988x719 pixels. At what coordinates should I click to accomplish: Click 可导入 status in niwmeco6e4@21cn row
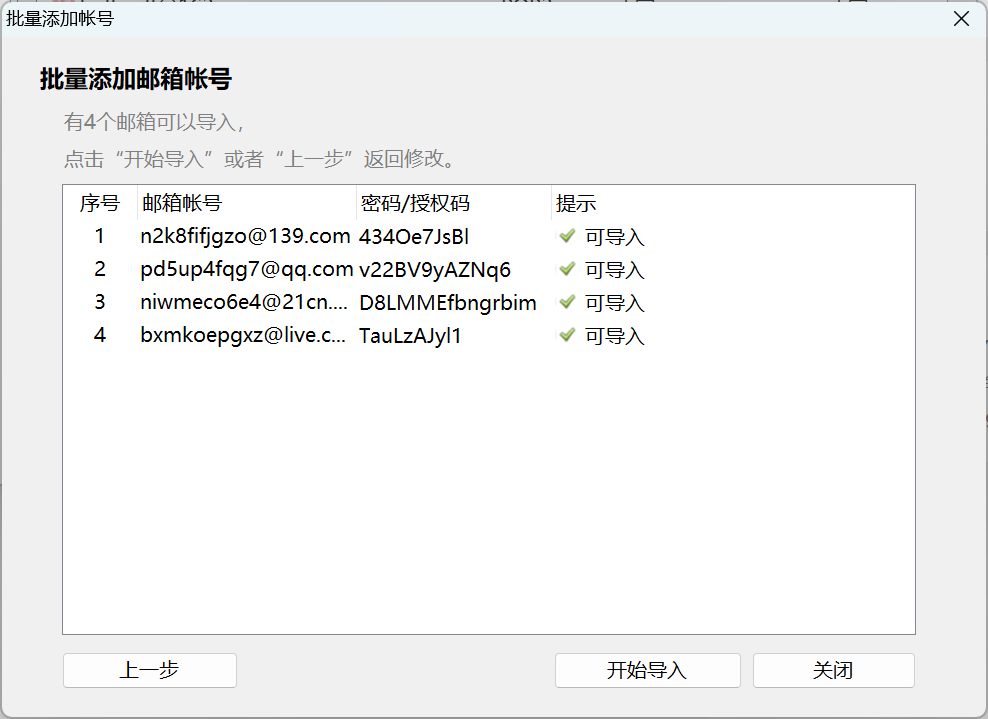click(615, 302)
